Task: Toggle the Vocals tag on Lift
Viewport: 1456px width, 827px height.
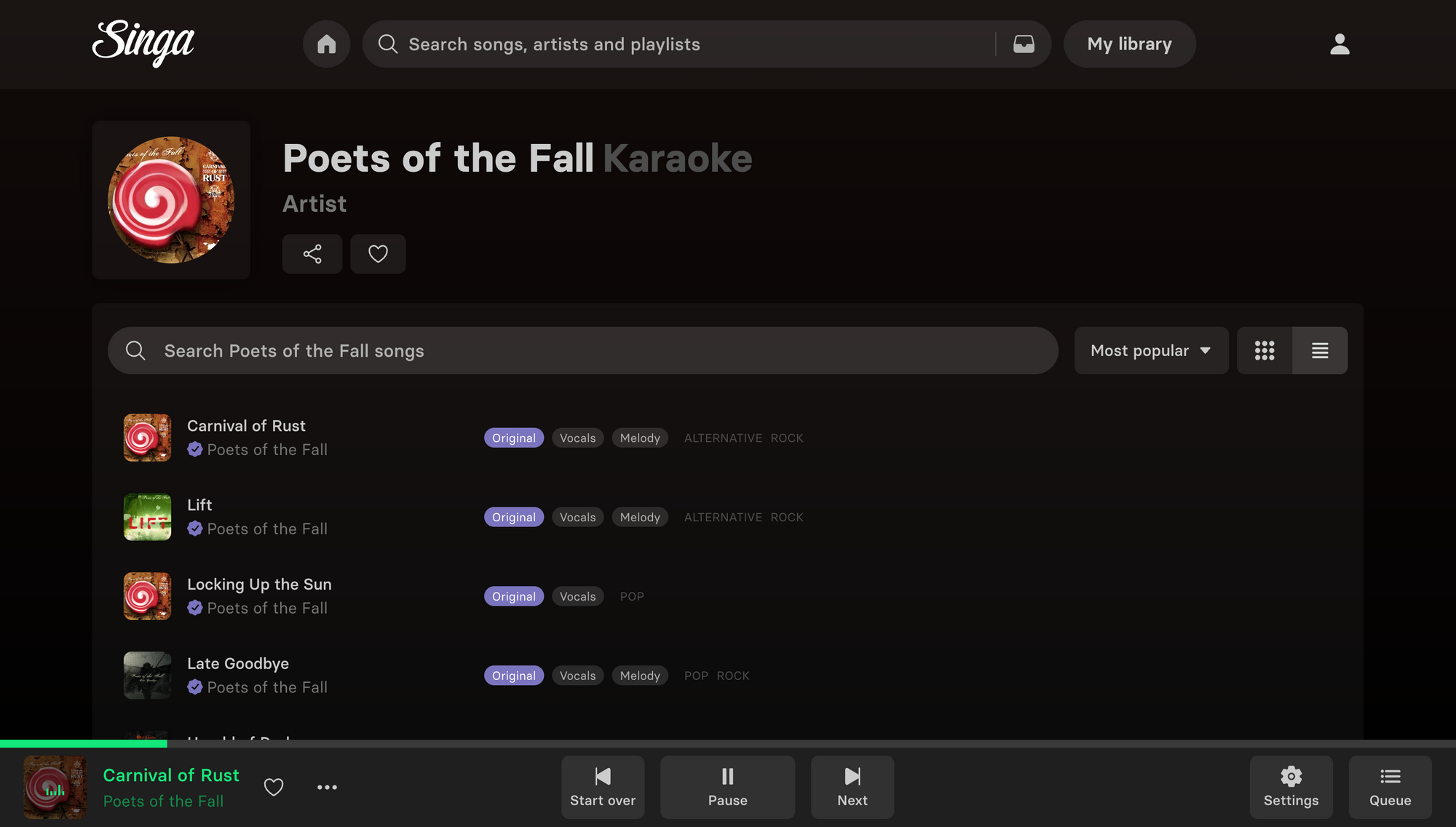Action: (x=577, y=517)
